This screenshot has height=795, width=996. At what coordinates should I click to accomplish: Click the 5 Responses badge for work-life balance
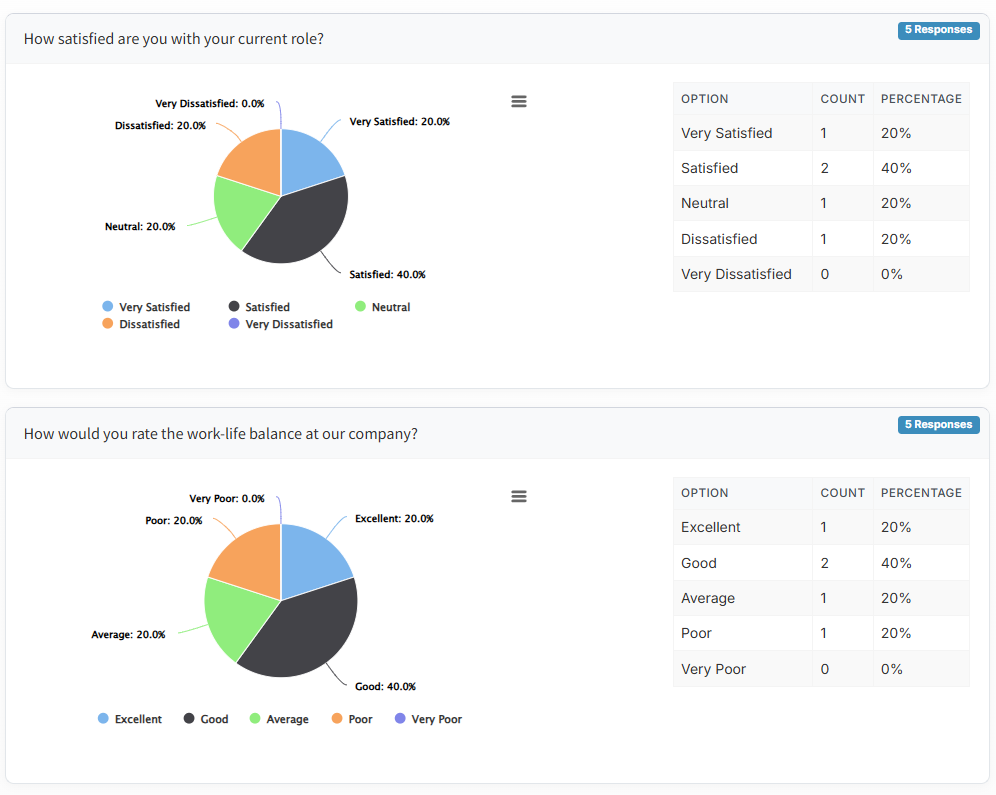click(938, 425)
